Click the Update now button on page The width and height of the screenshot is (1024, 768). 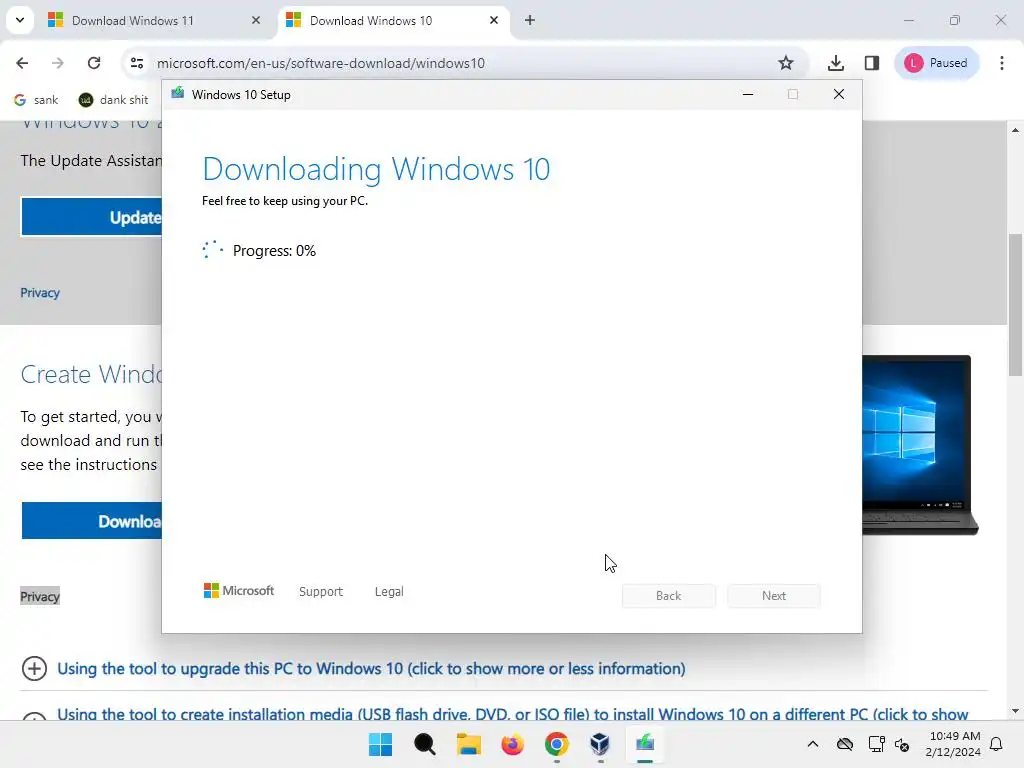click(91, 217)
